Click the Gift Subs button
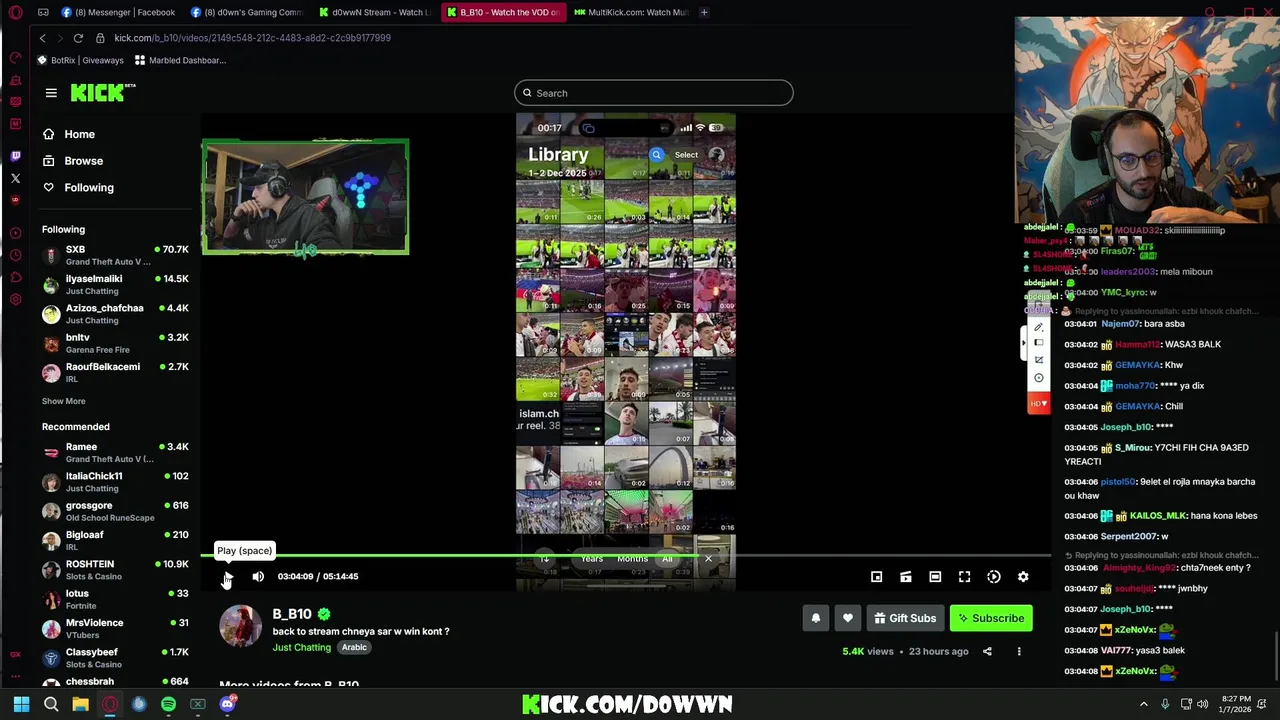This screenshot has height=720, width=1280. (904, 618)
